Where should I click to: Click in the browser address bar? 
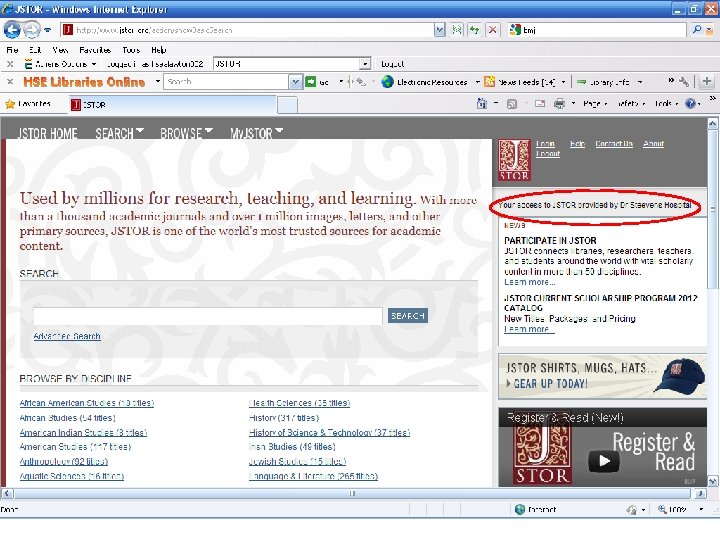click(248, 30)
